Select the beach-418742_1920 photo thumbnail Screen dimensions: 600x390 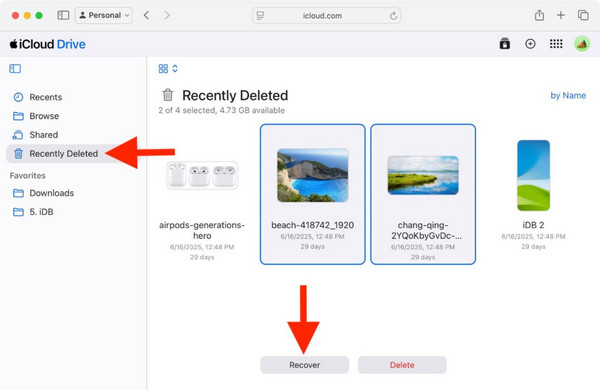313,175
